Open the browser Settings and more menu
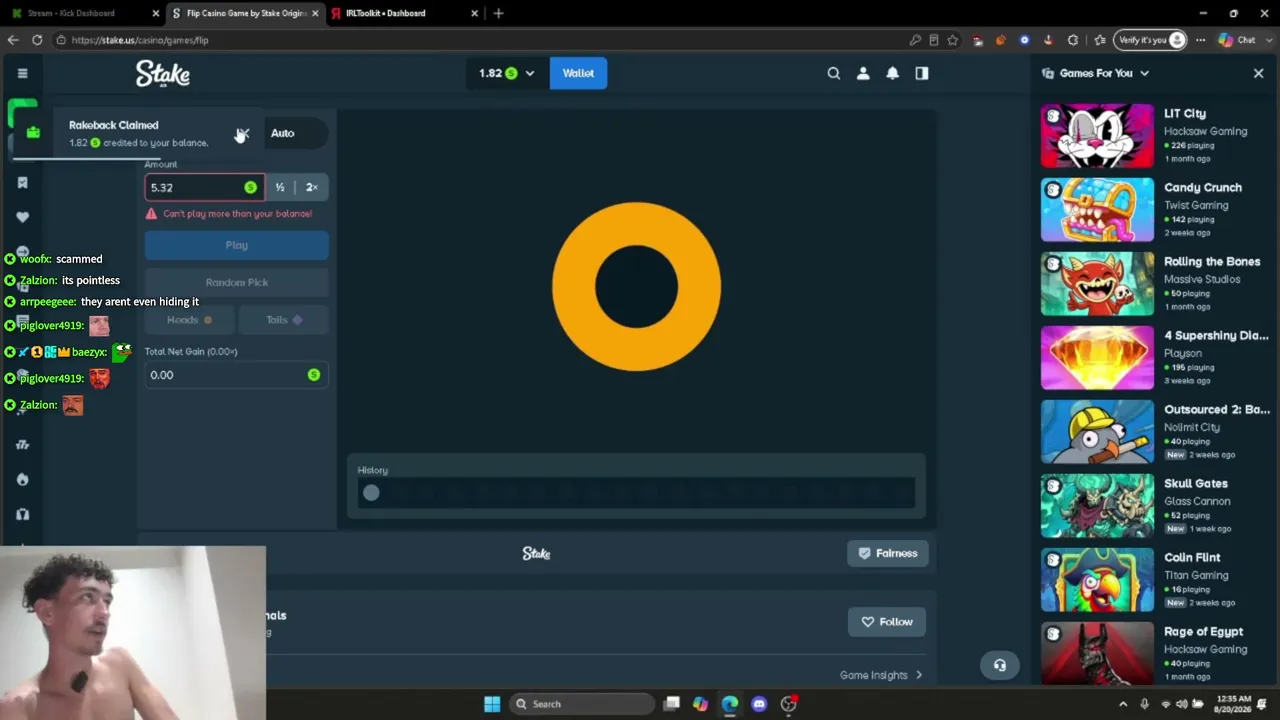The height and width of the screenshot is (720, 1280). (1200, 40)
